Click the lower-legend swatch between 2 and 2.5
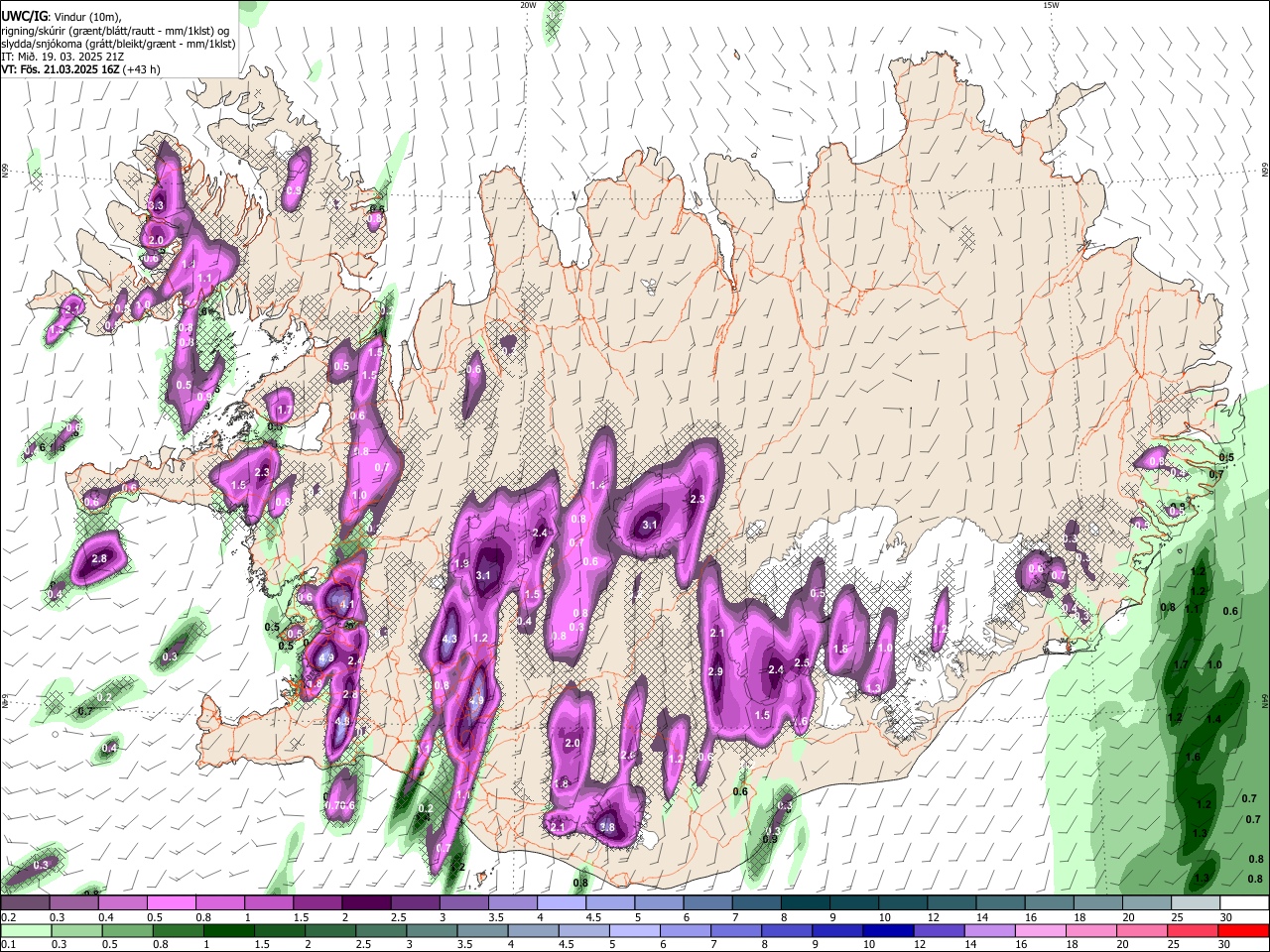The image size is (1270, 952). (330, 930)
